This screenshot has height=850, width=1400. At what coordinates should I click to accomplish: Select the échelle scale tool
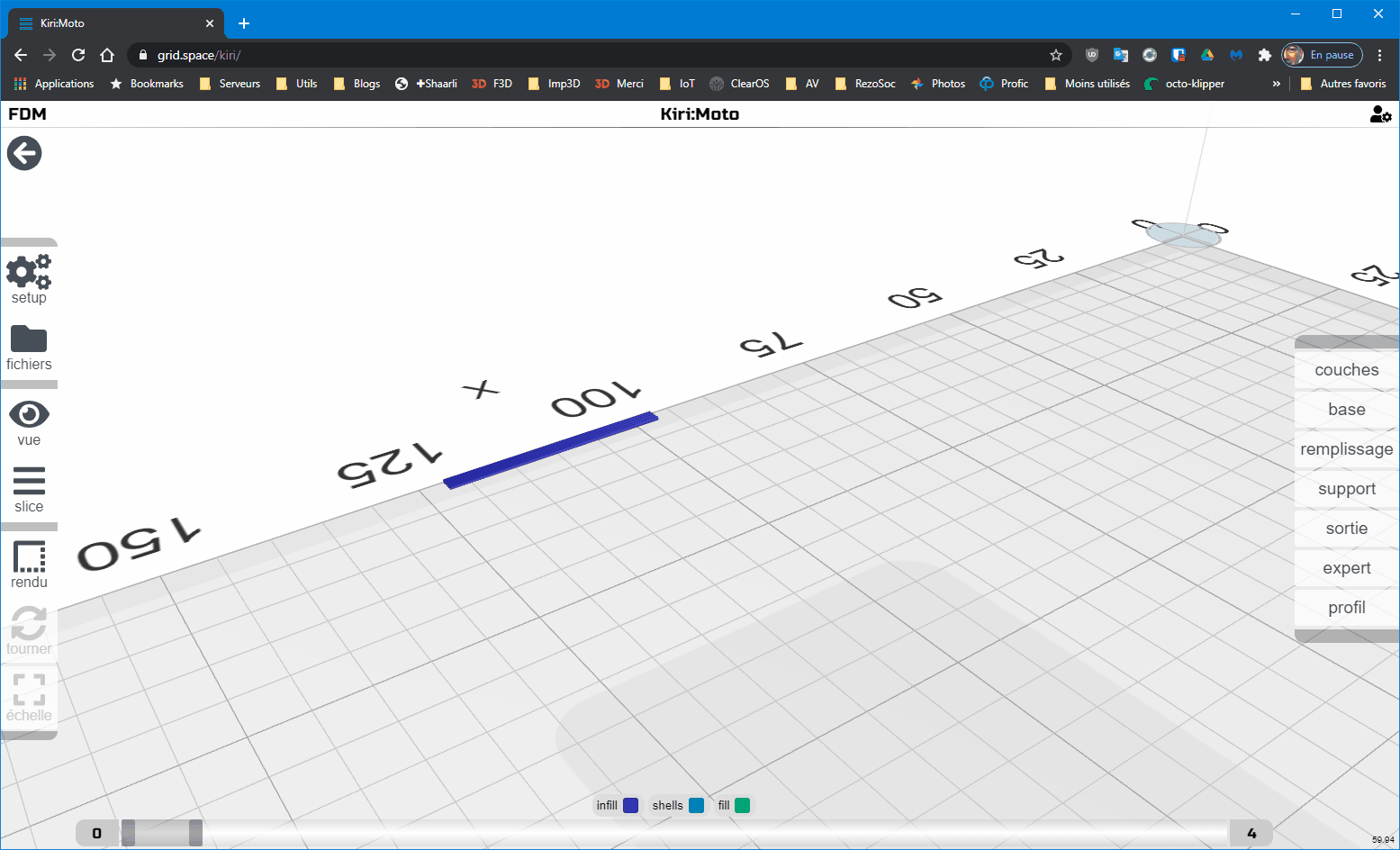(29, 698)
